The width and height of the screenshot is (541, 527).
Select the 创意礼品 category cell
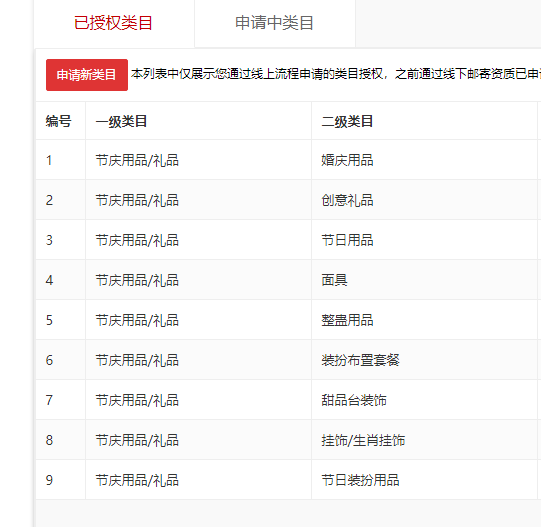pyautogui.click(x=347, y=200)
